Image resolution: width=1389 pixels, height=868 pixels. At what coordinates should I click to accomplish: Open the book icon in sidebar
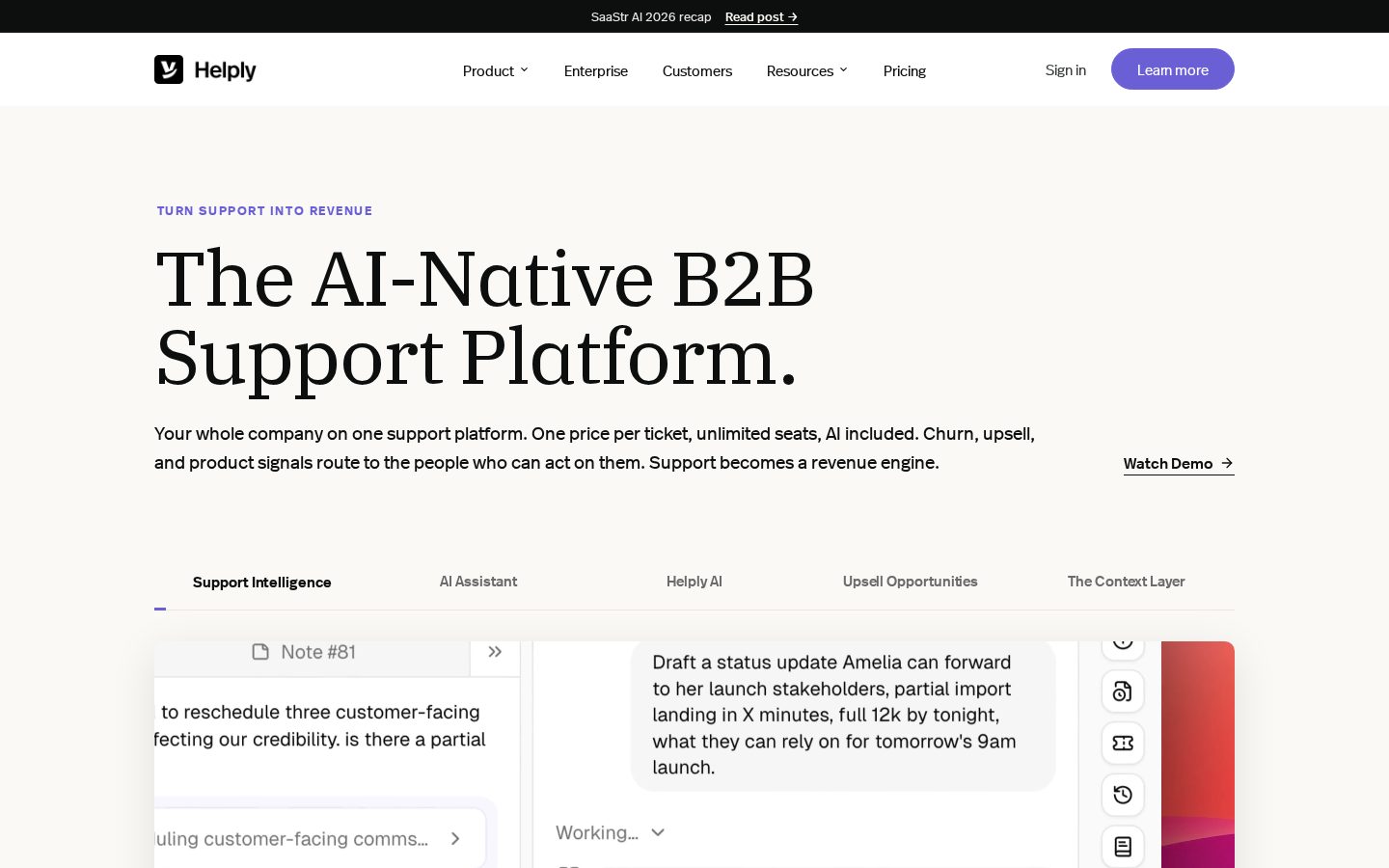(1123, 847)
